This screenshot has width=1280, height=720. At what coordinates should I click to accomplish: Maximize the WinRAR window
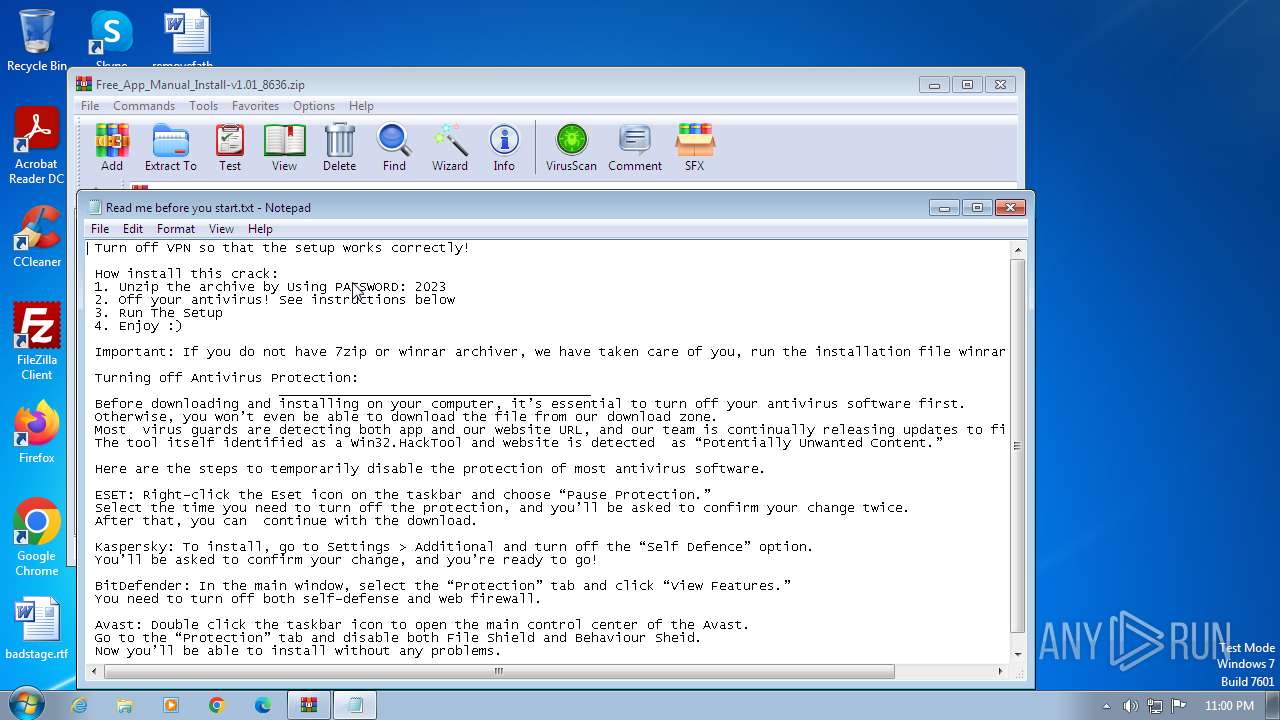point(967,85)
